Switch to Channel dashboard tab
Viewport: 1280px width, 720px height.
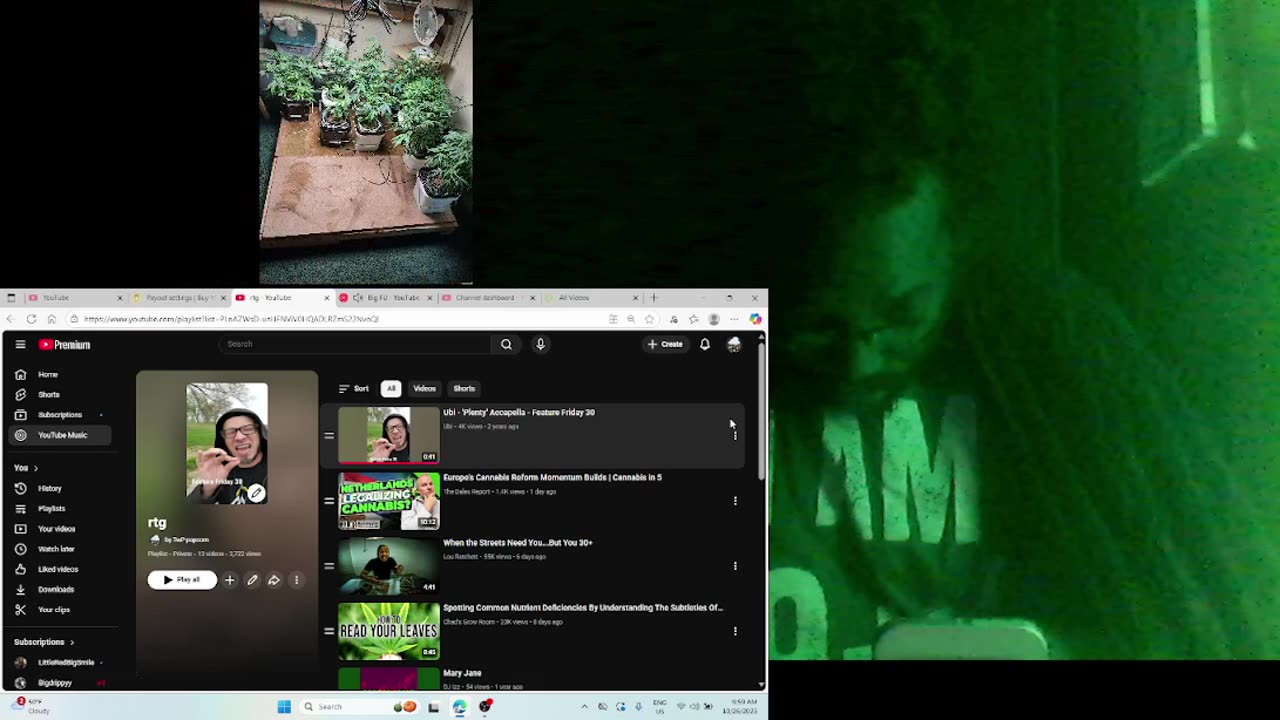[x=488, y=297]
